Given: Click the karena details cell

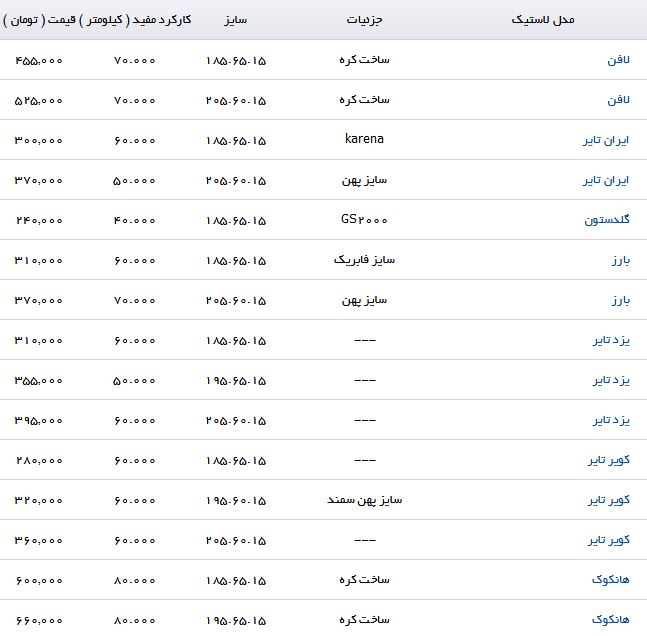Looking at the screenshot, I should click(364, 139).
